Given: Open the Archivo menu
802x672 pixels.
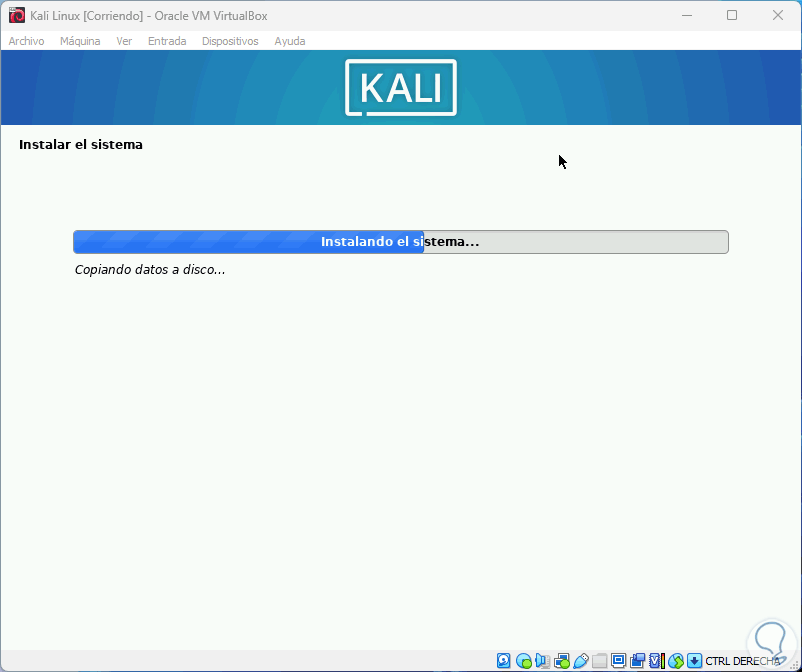Looking at the screenshot, I should point(27,41).
